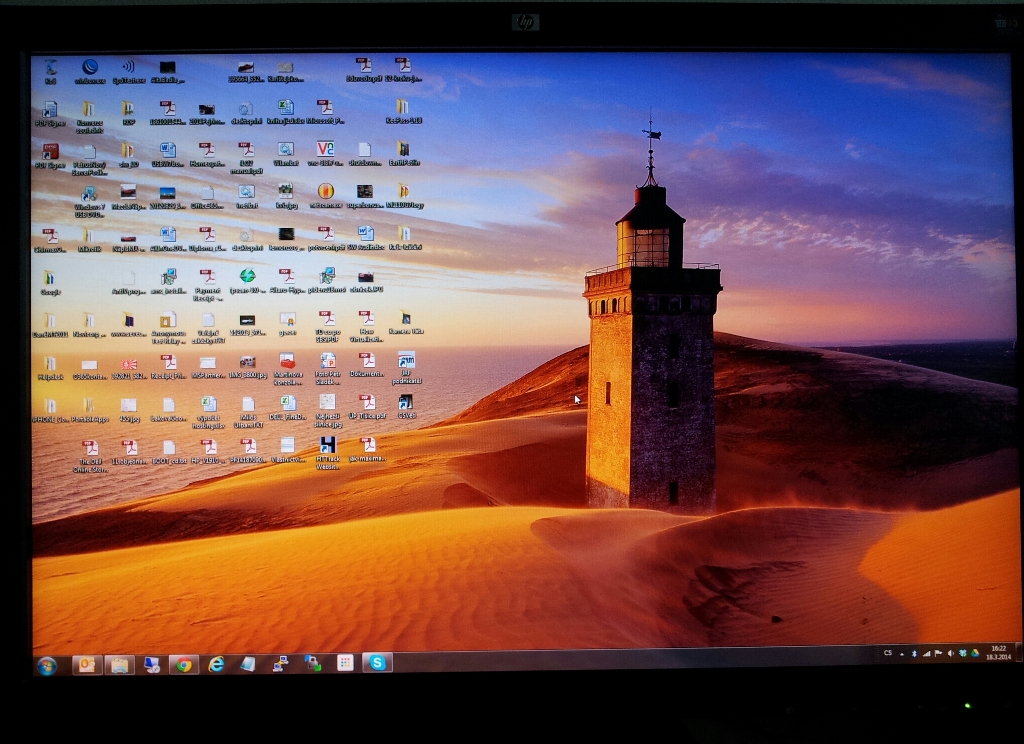1024x744 pixels.
Task: Click the Bluetooth icon in system tray
Action: (x=914, y=653)
